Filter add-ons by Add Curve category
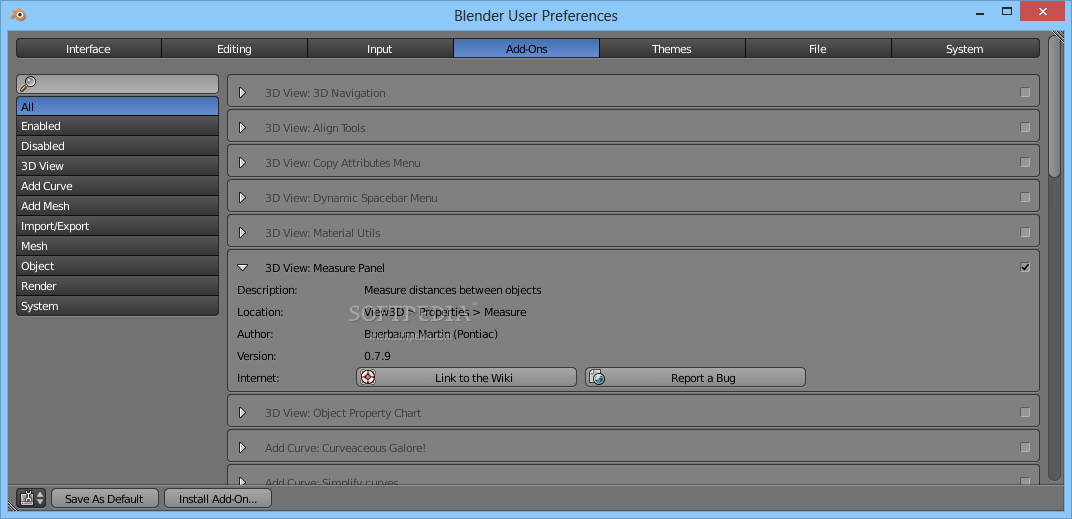 (118, 186)
